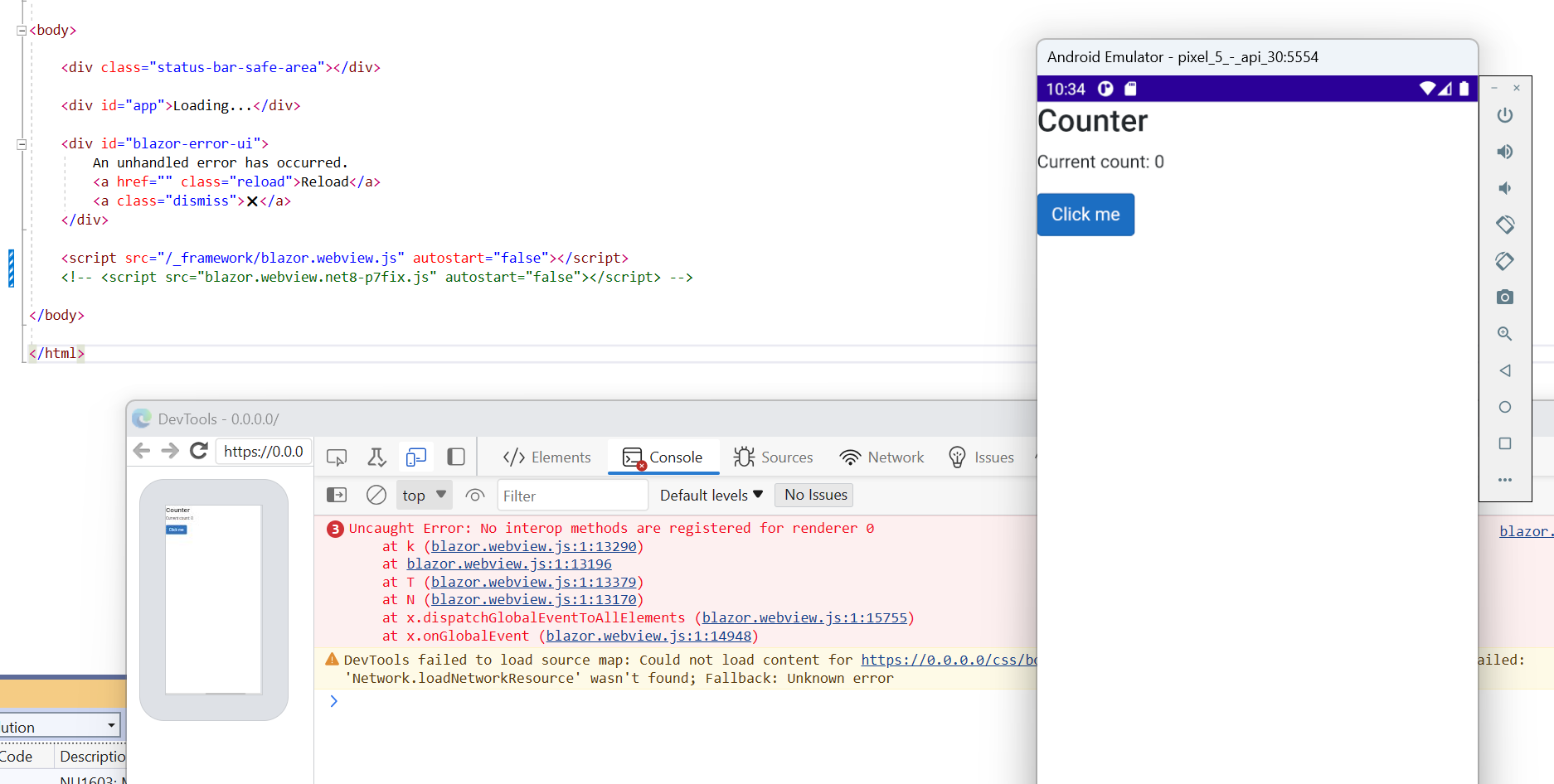Create a live expression with the eye icon

click(x=474, y=495)
